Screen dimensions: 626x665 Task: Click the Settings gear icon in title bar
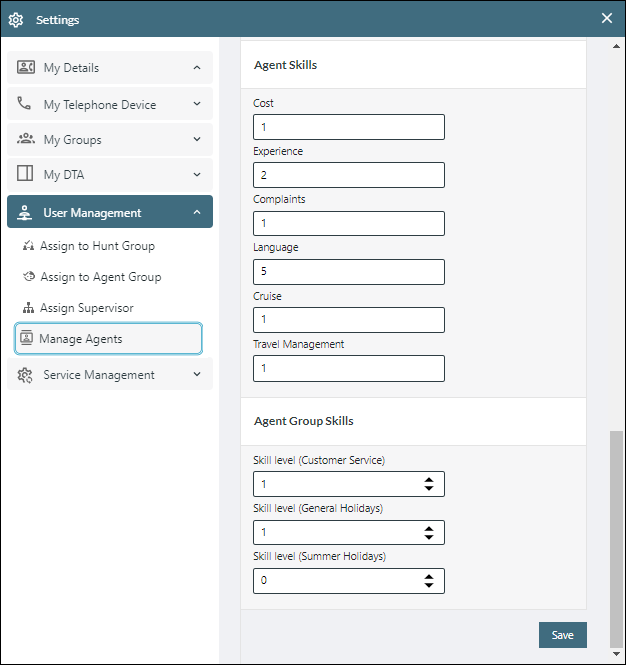tap(16, 20)
